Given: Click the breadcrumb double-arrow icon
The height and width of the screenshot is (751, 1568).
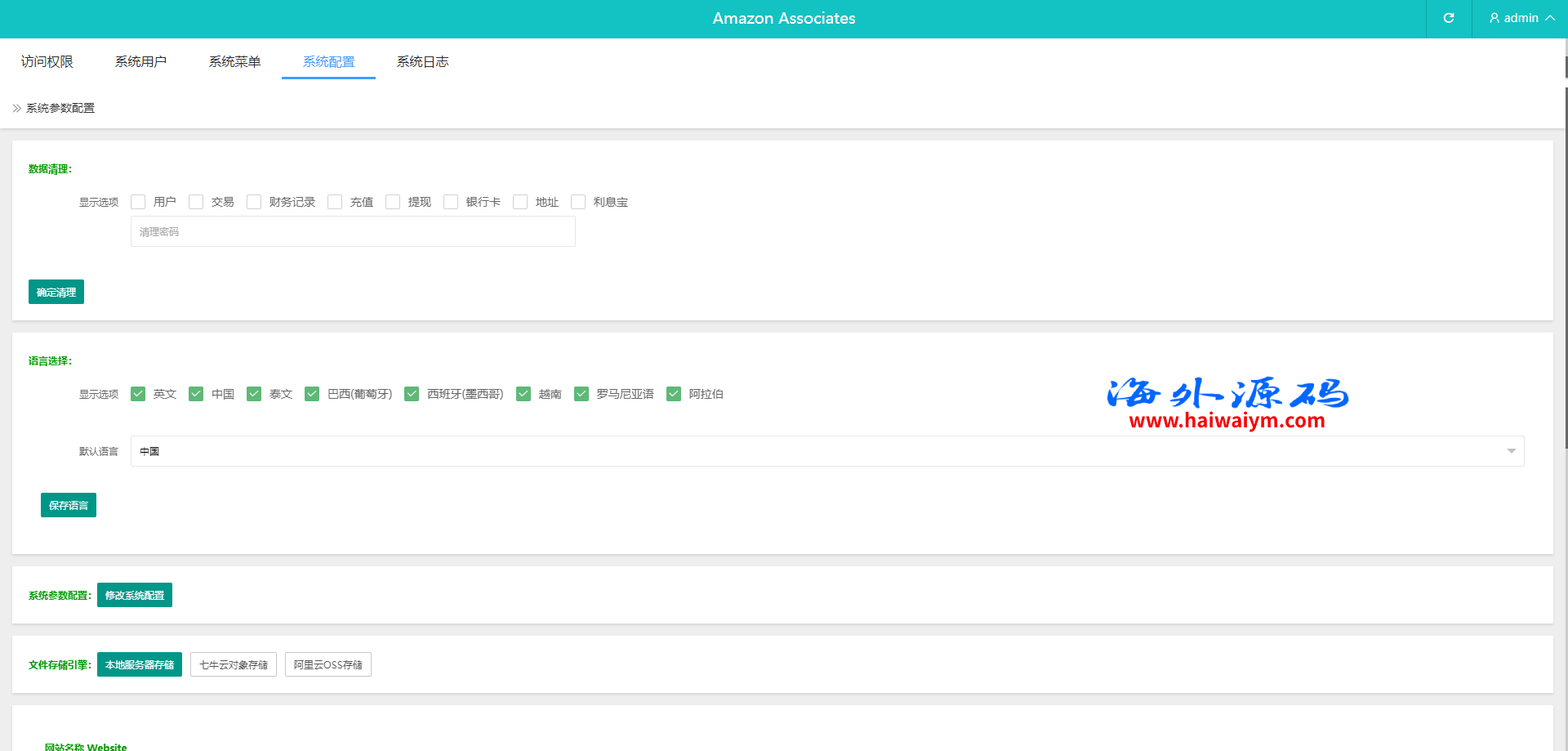Looking at the screenshot, I should pos(16,108).
